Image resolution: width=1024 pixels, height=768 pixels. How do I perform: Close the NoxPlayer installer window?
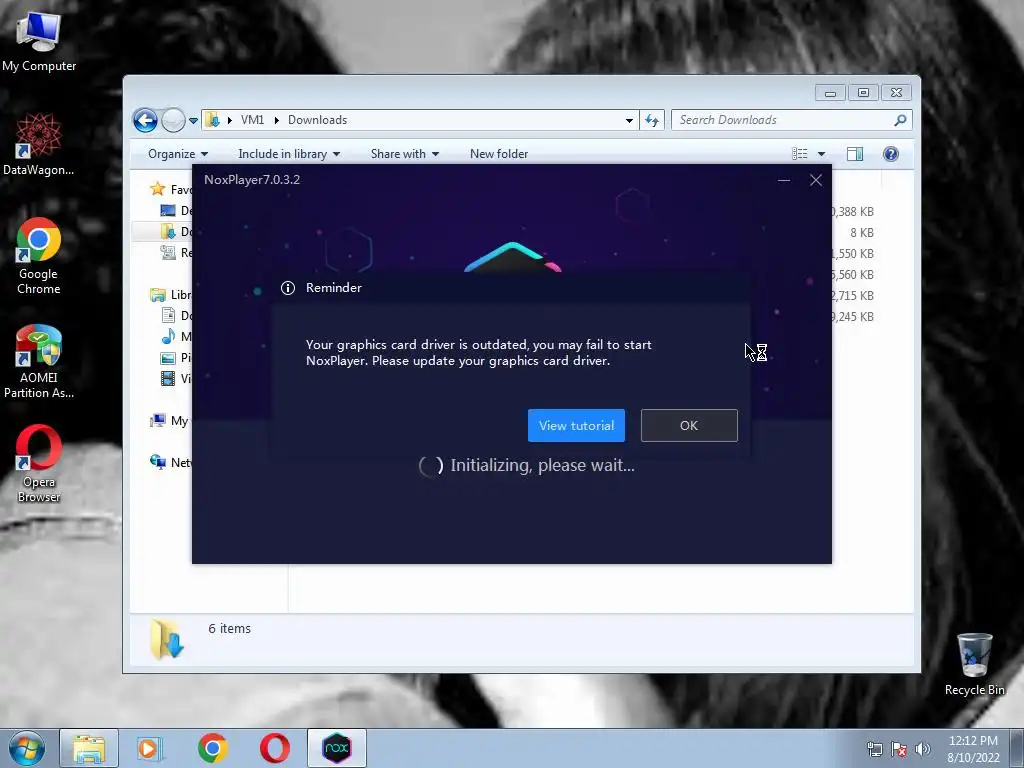coord(816,180)
